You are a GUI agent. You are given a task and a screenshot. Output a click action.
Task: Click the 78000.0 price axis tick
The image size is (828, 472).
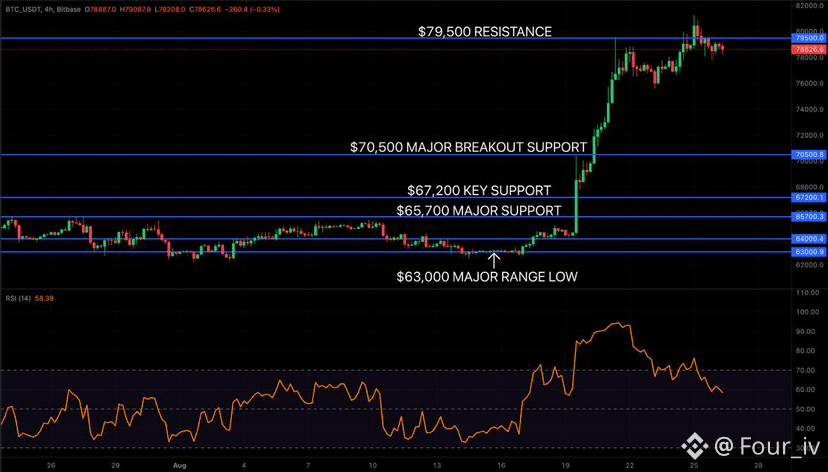810,58
